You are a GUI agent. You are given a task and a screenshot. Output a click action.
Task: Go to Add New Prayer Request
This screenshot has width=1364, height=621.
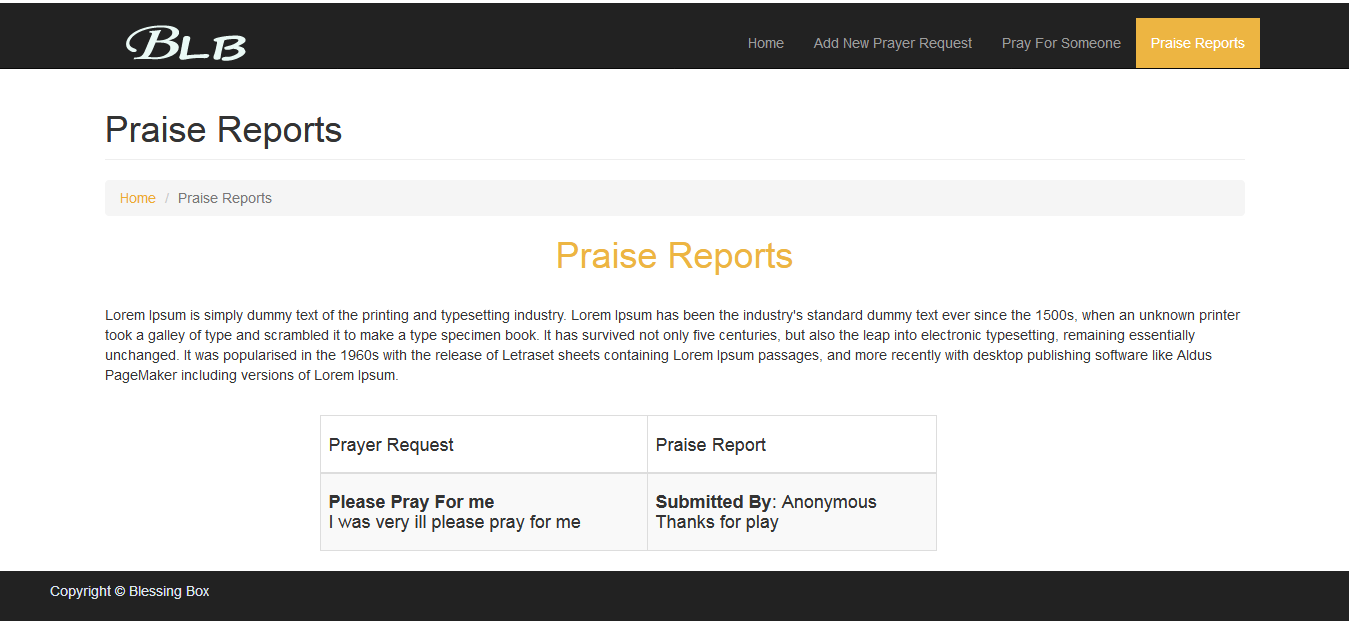coord(893,43)
